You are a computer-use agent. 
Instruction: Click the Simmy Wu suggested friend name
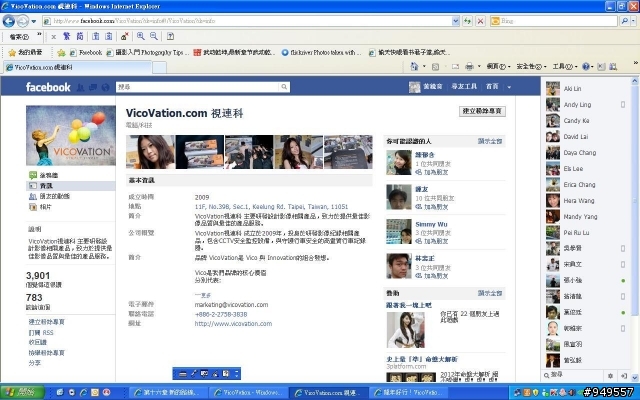point(431,224)
